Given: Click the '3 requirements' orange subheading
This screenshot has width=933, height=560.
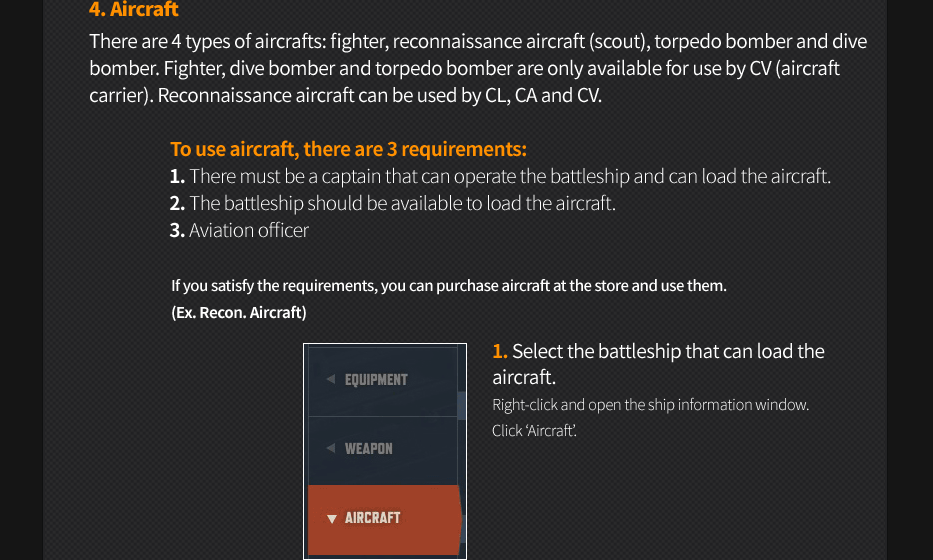Looking at the screenshot, I should pyautogui.click(x=348, y=149).
